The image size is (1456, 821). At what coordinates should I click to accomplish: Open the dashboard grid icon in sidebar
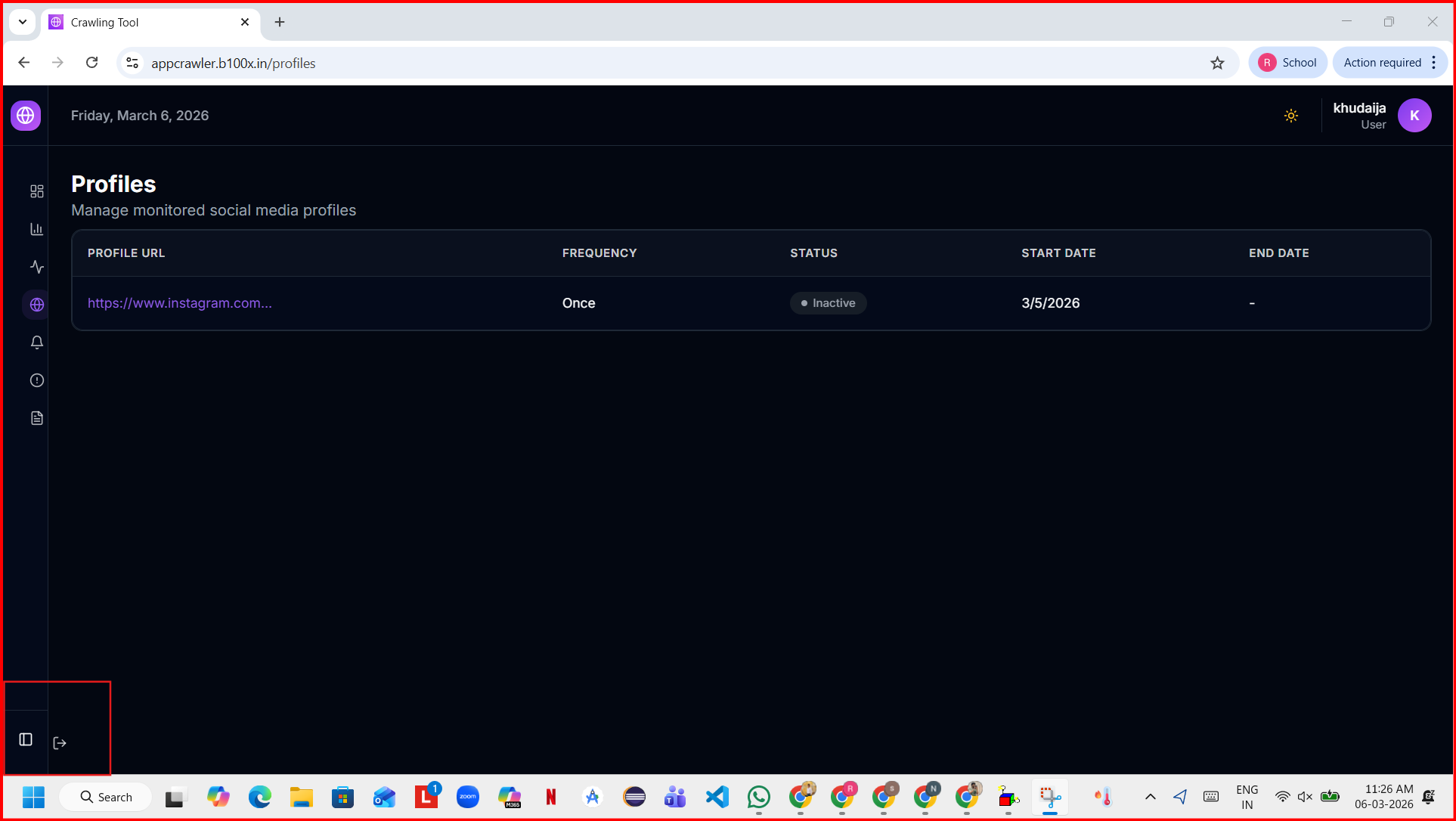pos(36,191)
